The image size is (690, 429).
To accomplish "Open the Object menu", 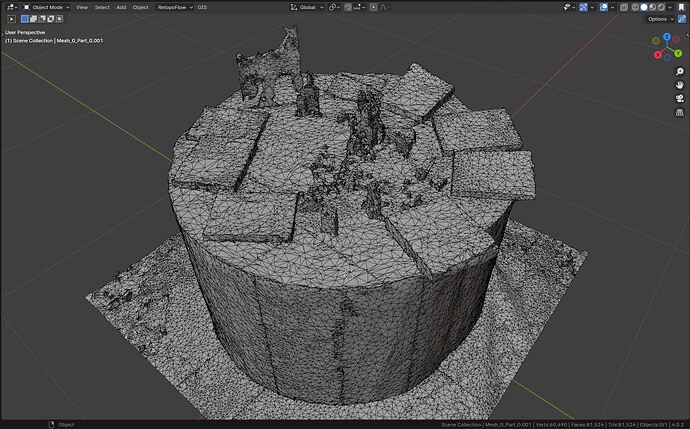I will [140, 7].
